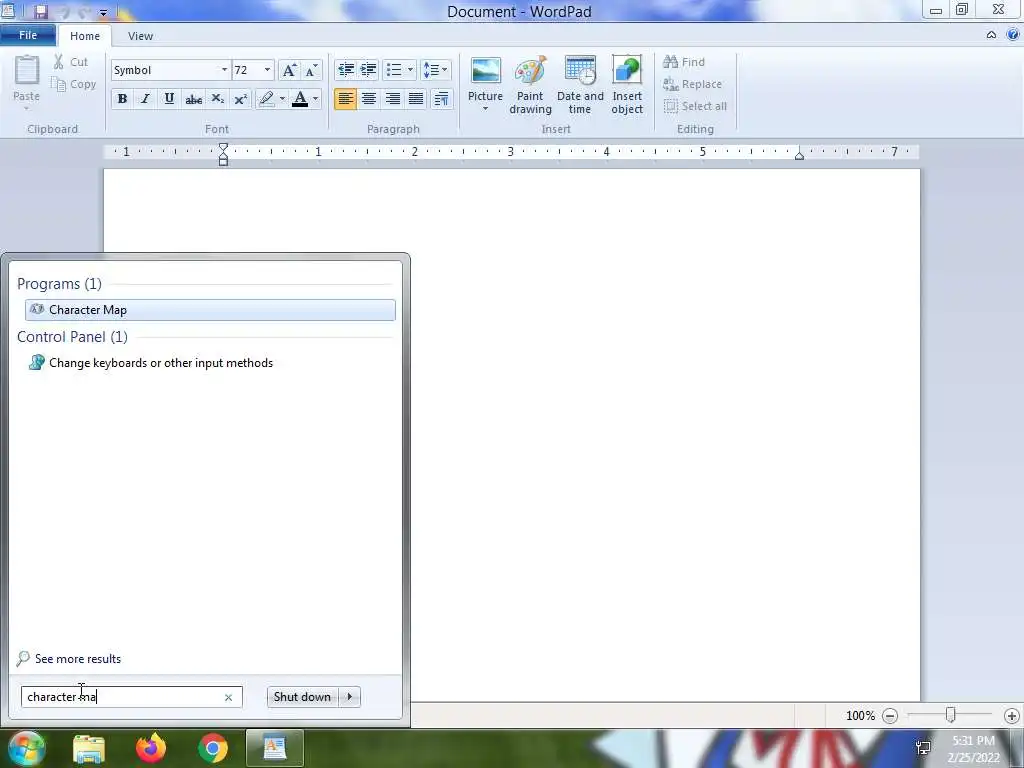Open the Programs (1) results header
Screen dimensions: 1024x768
pyautogui.click(x=59, y=283)
